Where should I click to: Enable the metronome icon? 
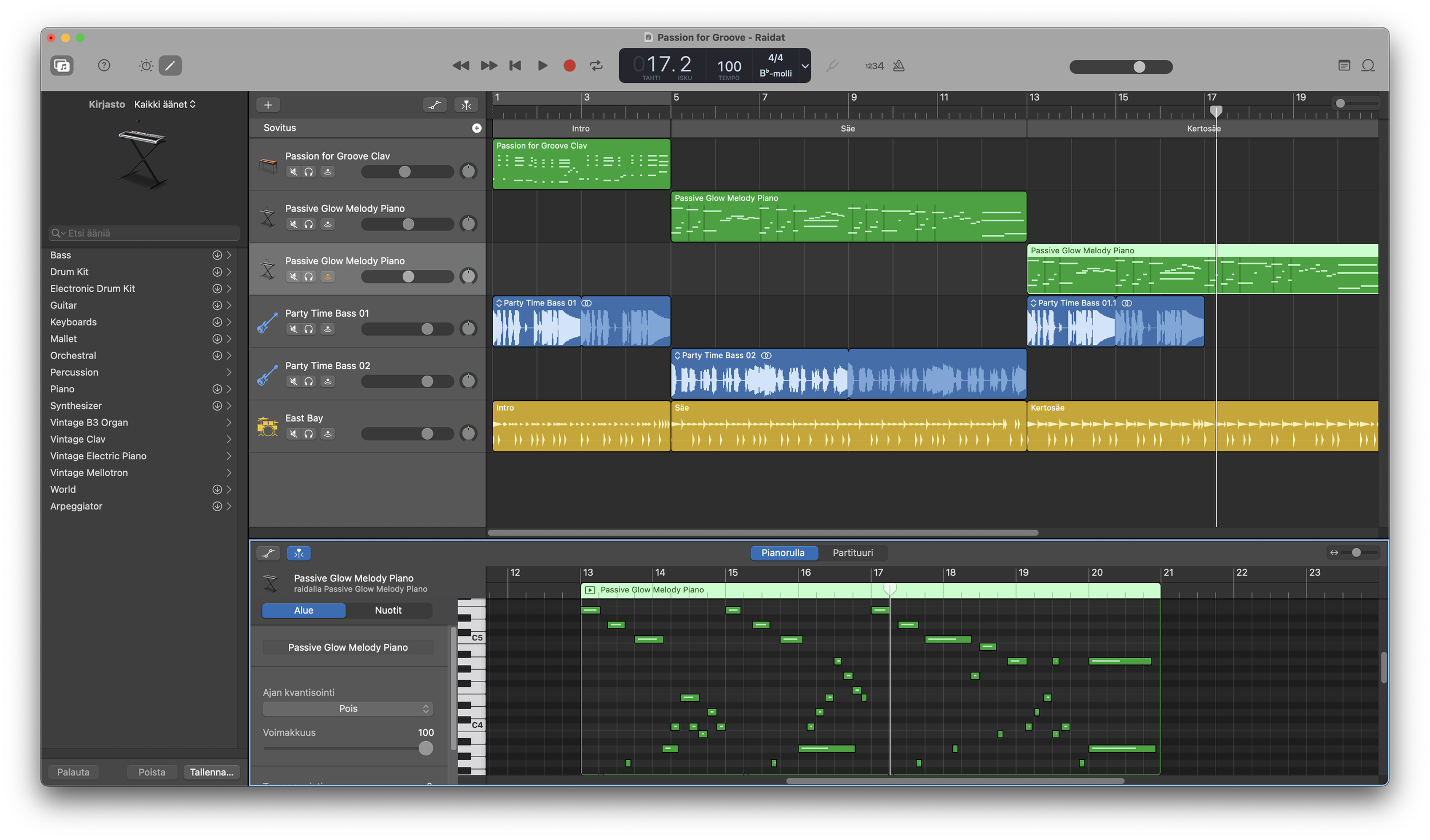[x=899, y=65]
